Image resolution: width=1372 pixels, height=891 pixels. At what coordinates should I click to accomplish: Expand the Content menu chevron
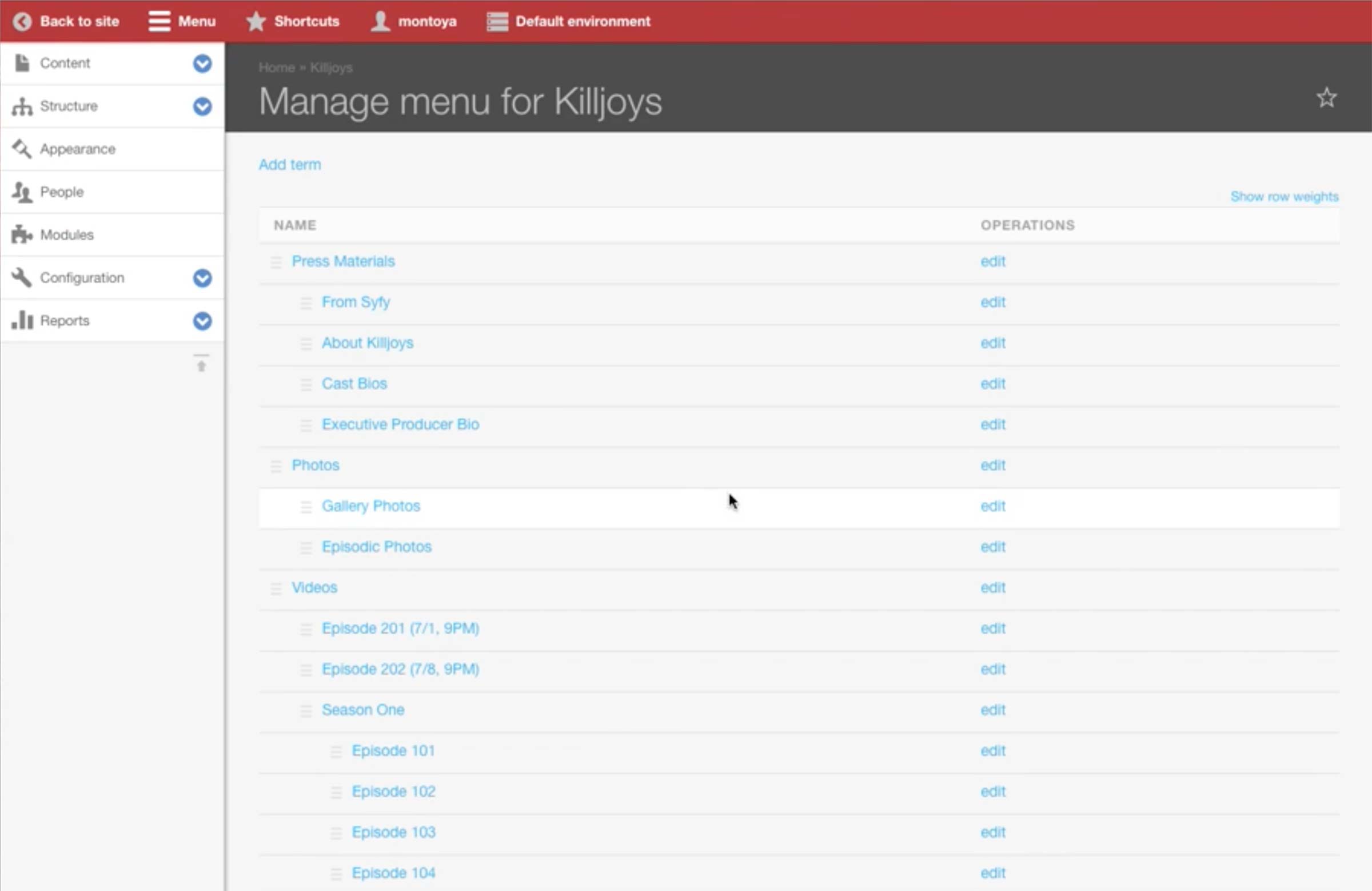coord(202,63)
